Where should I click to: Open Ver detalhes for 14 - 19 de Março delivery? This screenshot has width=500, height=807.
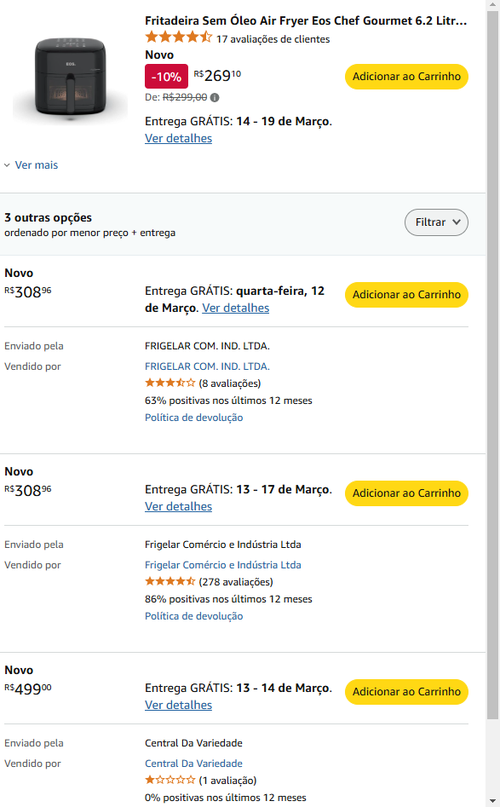(x=178, y=138)
